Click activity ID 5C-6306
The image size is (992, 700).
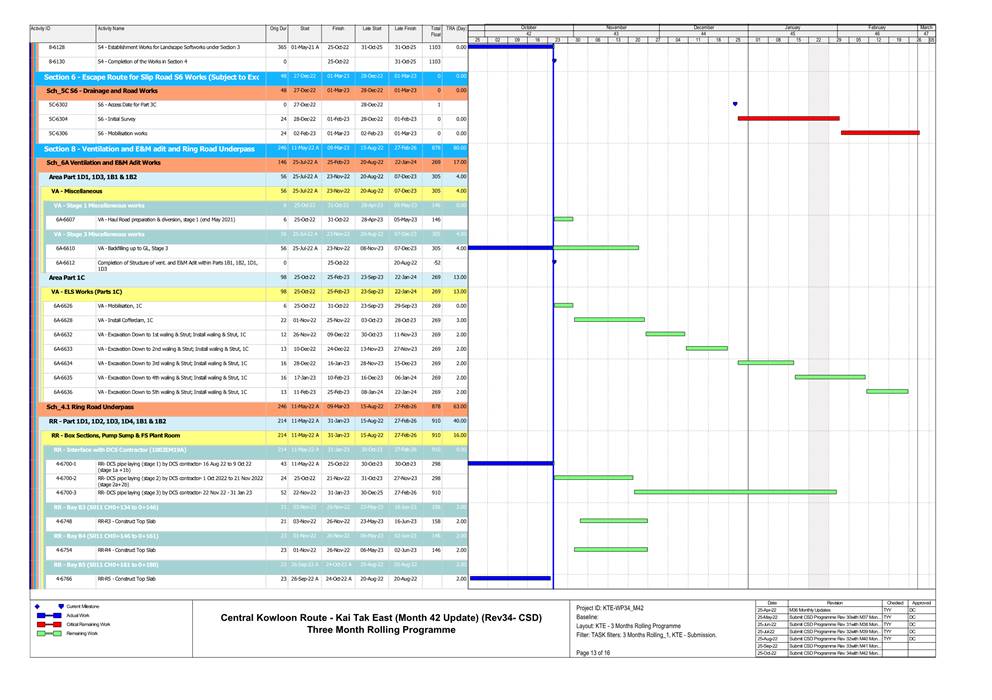tap(58, 134)
